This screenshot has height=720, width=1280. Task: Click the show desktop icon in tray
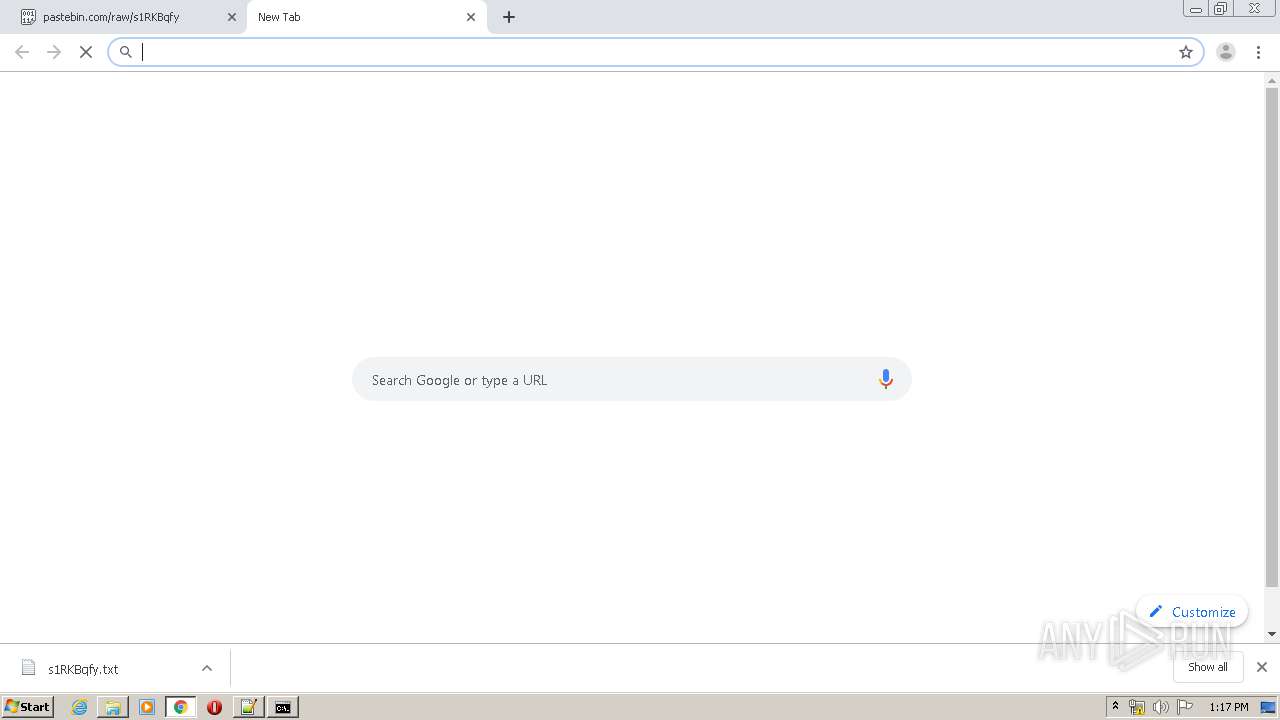[1269, 707]
